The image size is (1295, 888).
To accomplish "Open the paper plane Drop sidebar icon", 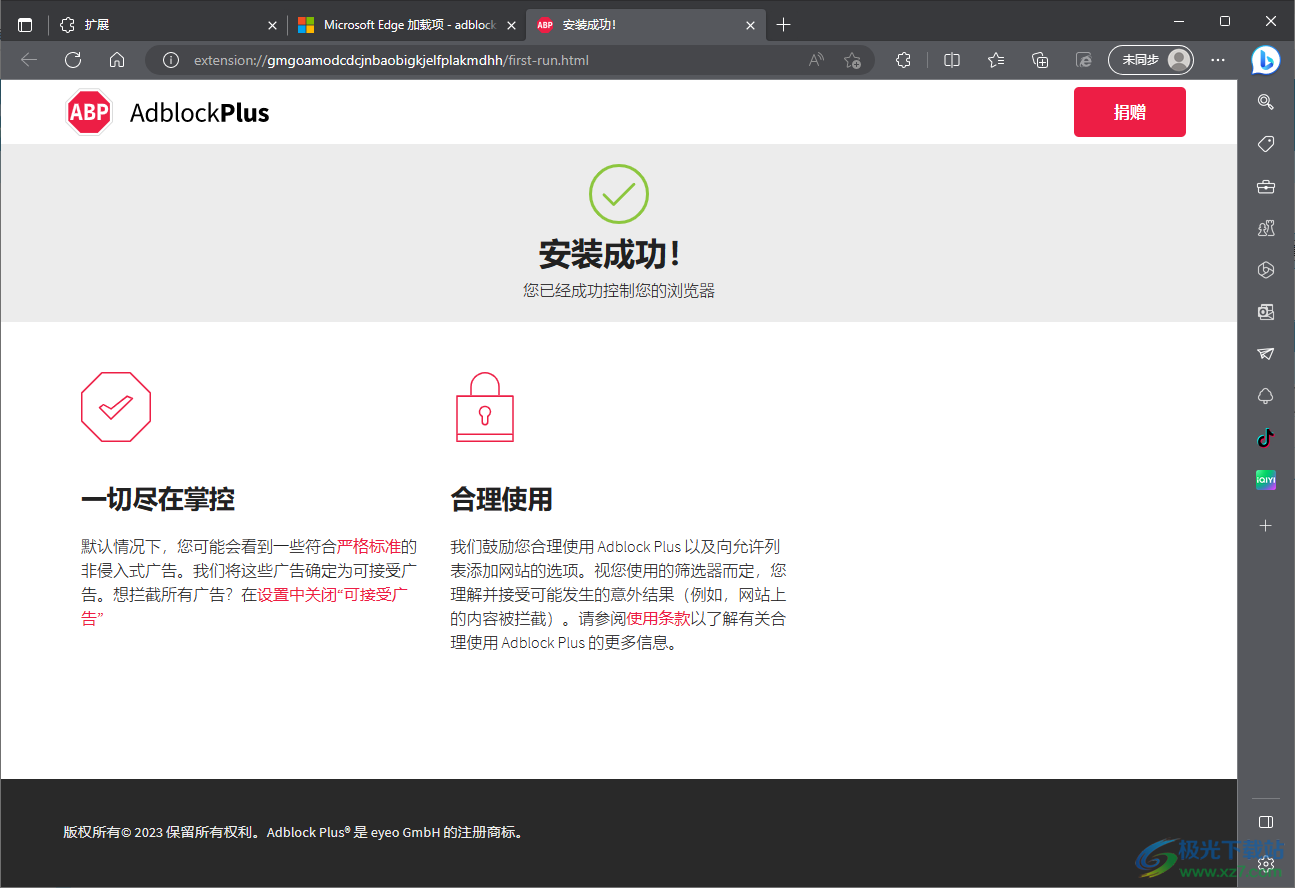I will tap(1266, 354).
